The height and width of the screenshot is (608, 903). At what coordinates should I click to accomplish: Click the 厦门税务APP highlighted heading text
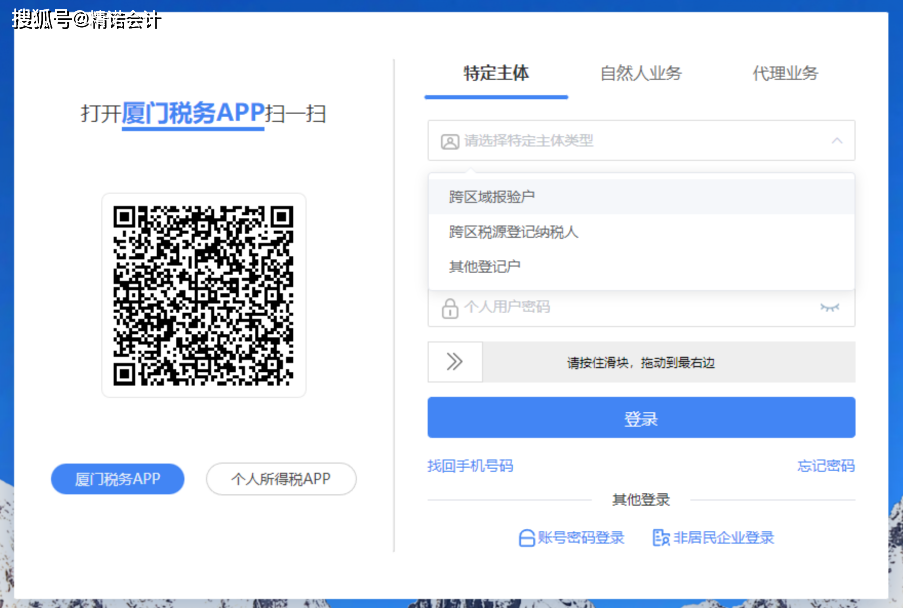coord(193,113)
